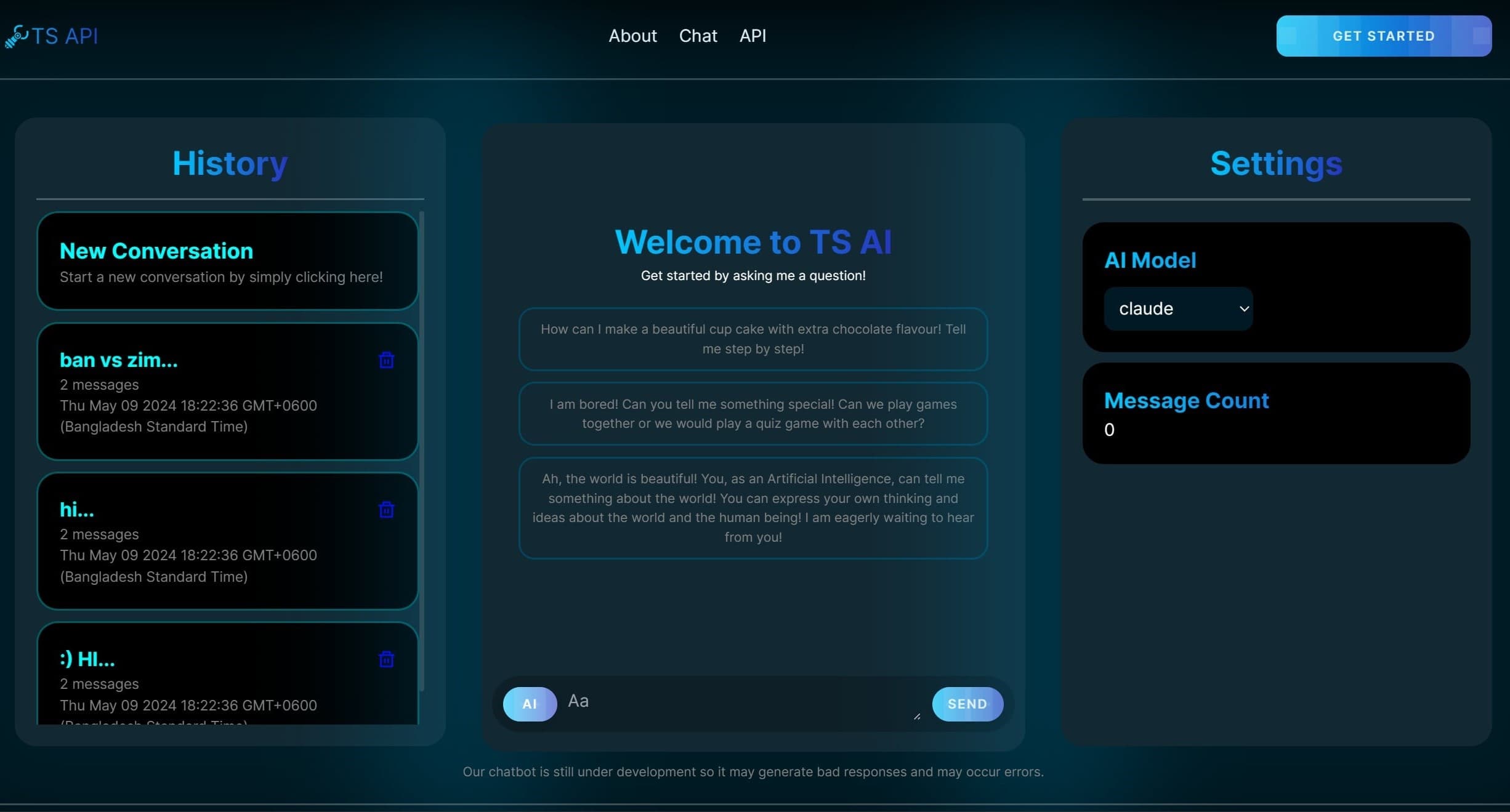Send the message with SEND button
This screenshot has width=1510, height=812.
tap(967, 704)
